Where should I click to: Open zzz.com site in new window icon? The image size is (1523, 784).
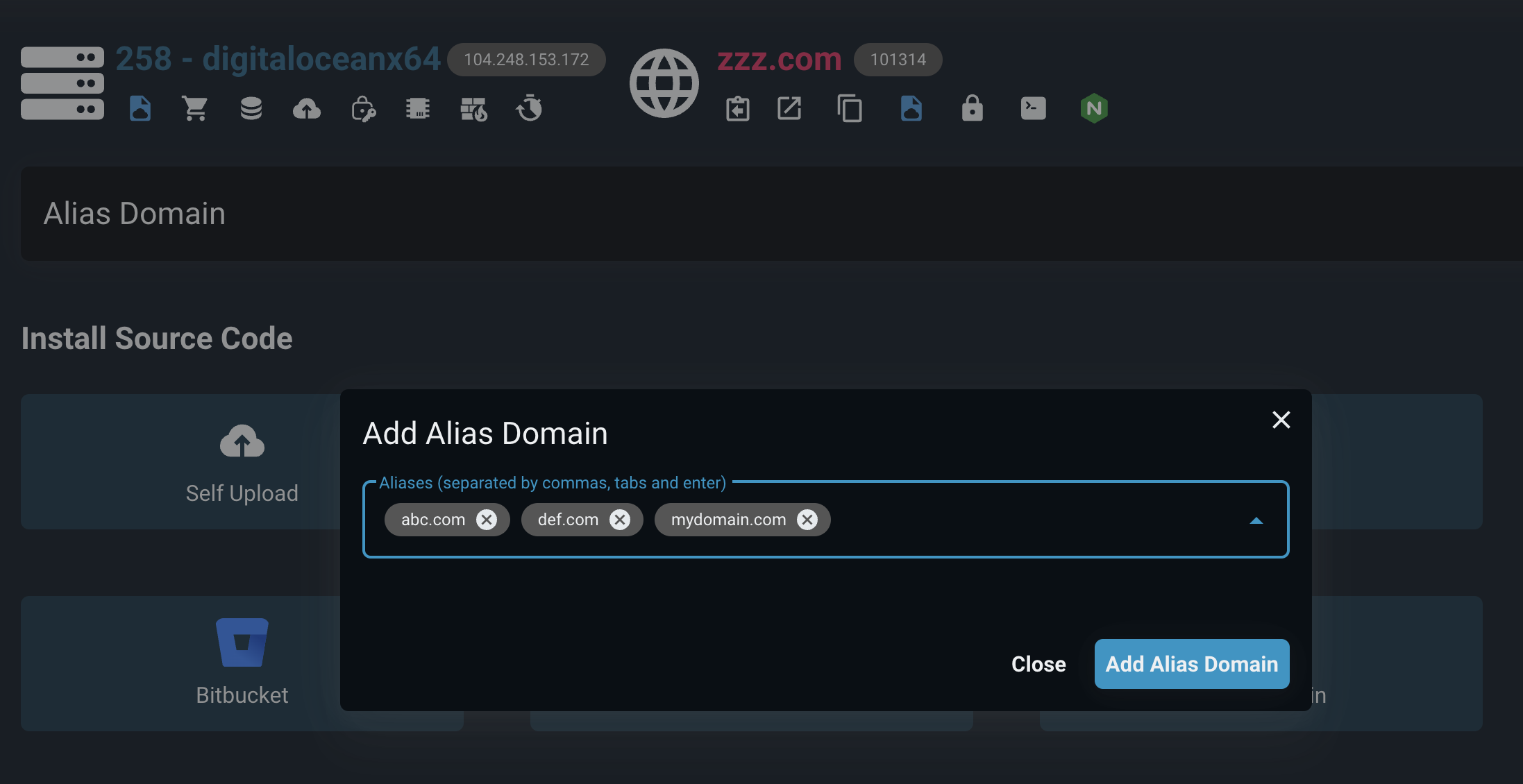[x=789, y=108]
